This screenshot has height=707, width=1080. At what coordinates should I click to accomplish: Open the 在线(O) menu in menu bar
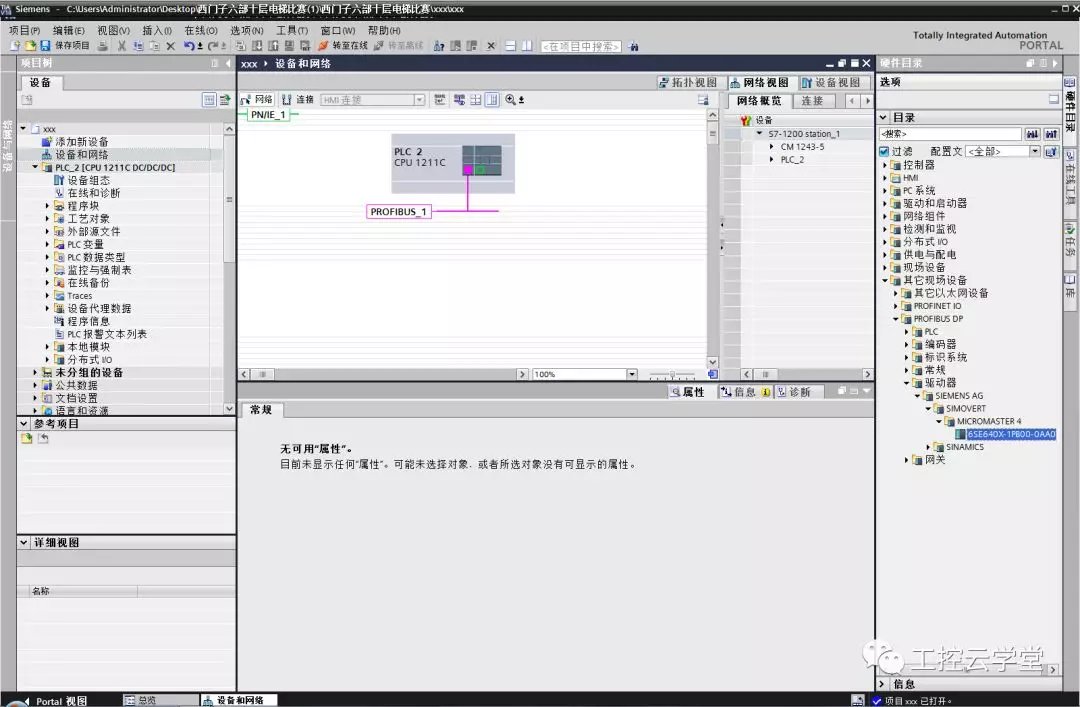coord(200,31)
